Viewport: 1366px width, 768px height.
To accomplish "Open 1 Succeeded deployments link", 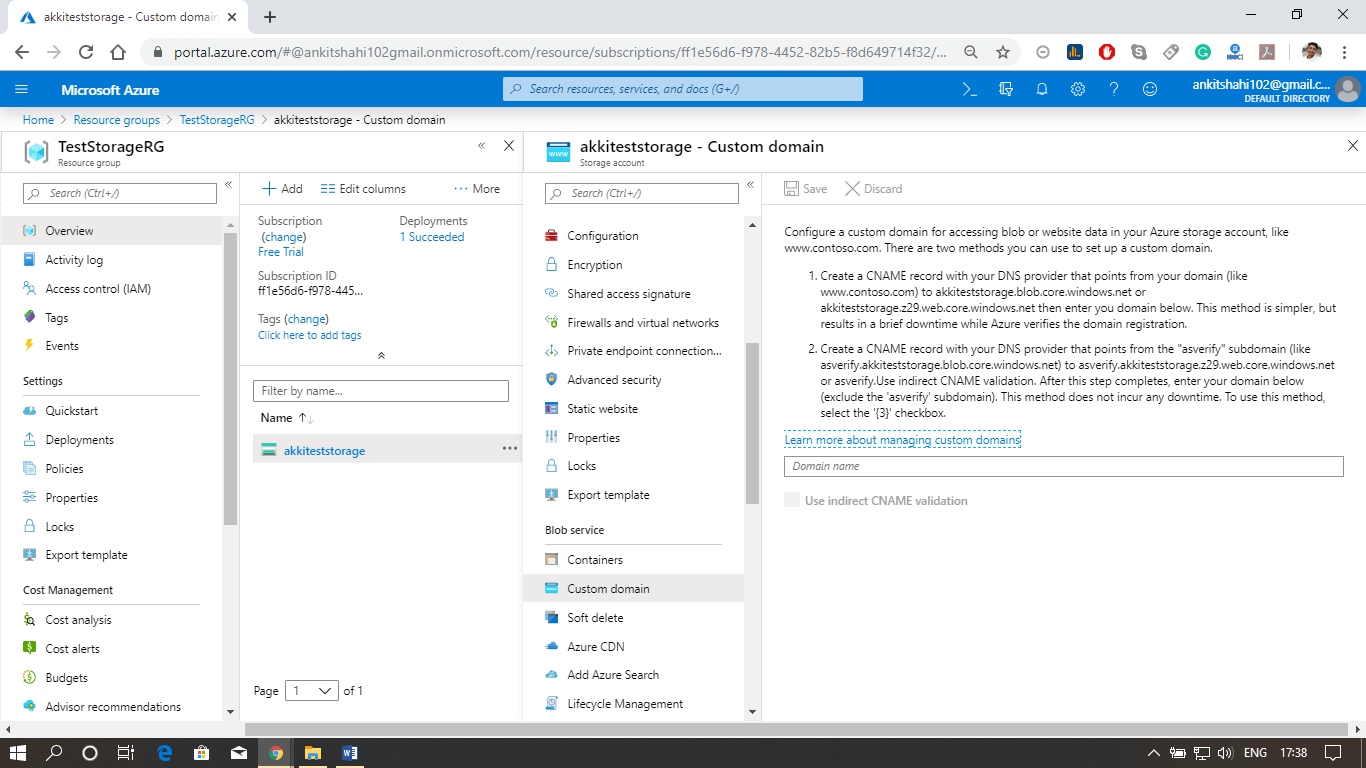I will click(x=432, y=237).
